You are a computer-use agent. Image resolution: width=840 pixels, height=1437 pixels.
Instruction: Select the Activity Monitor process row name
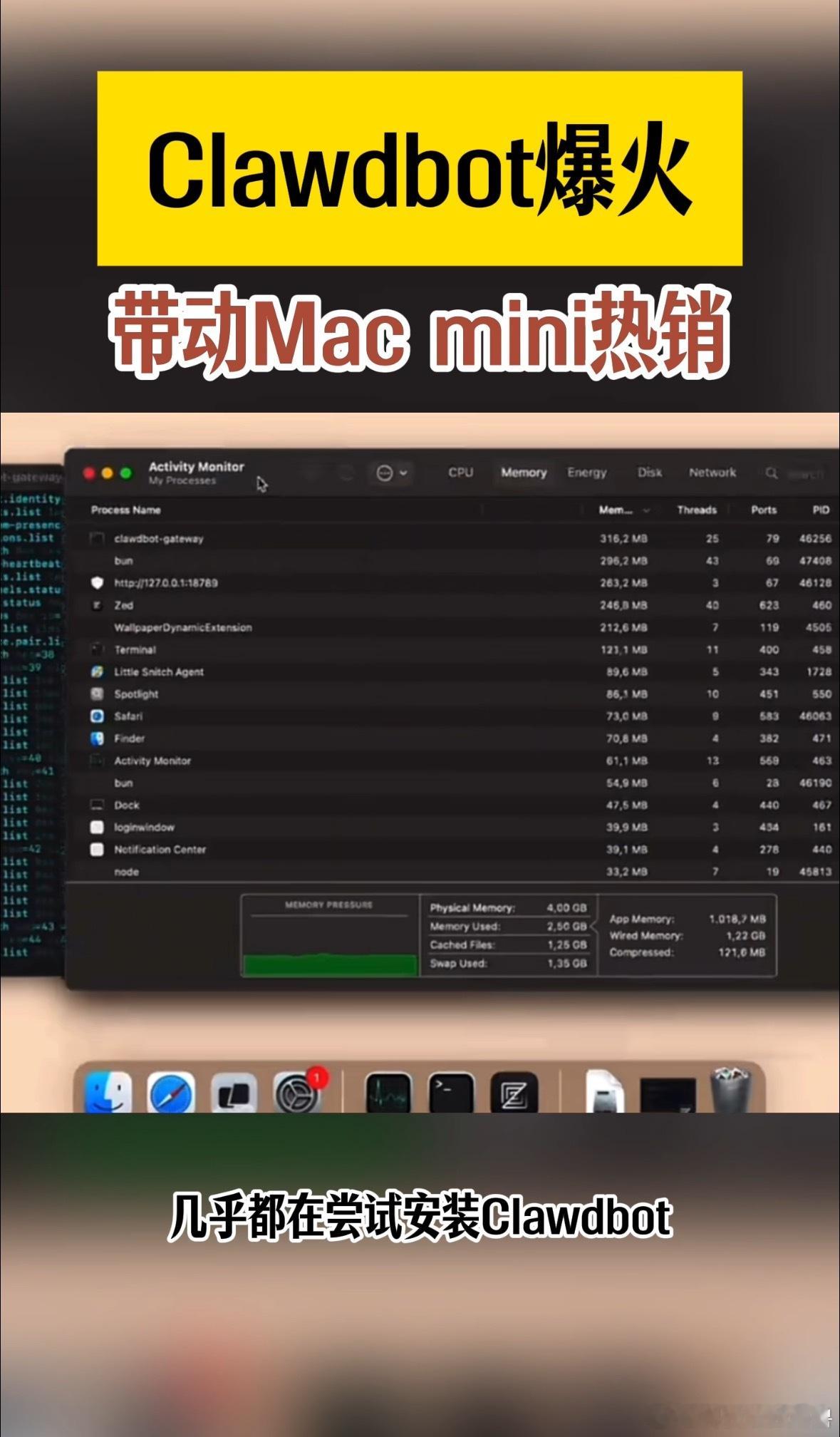[152, 761]
